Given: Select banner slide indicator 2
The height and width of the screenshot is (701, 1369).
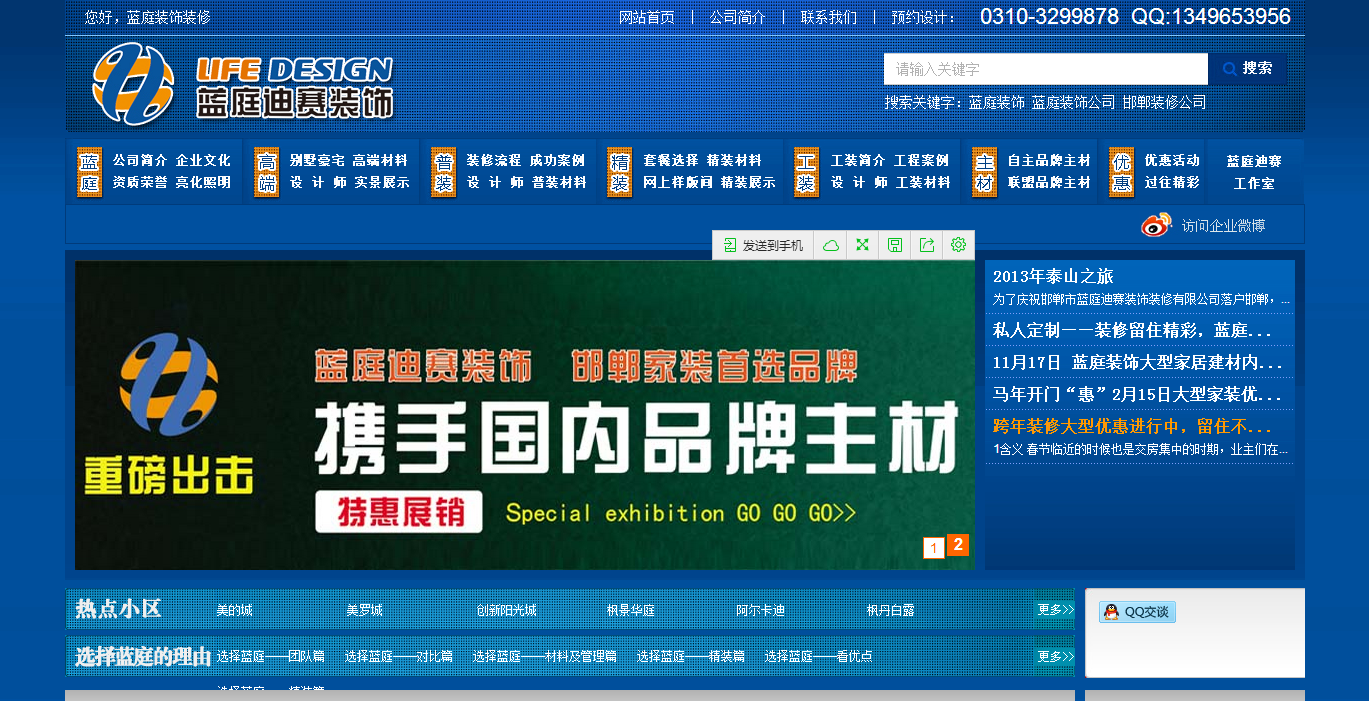Looking at the screenshot, I should [x=958, y=545].
